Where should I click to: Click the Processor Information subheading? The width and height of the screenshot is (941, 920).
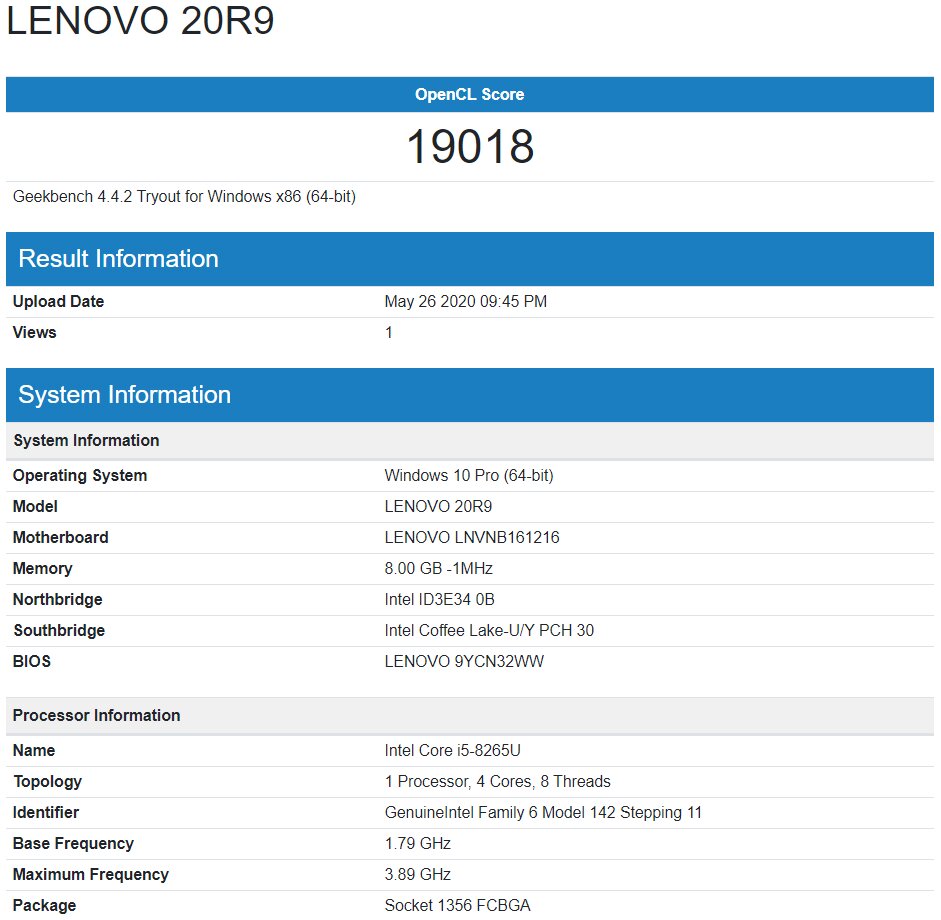point(470,715)
